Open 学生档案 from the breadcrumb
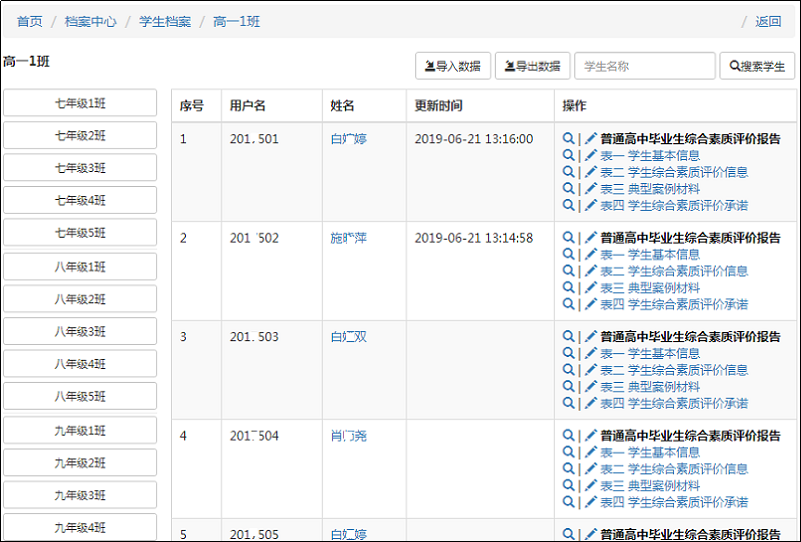This screenshot has width=801, height=542. tap(165, 21)
